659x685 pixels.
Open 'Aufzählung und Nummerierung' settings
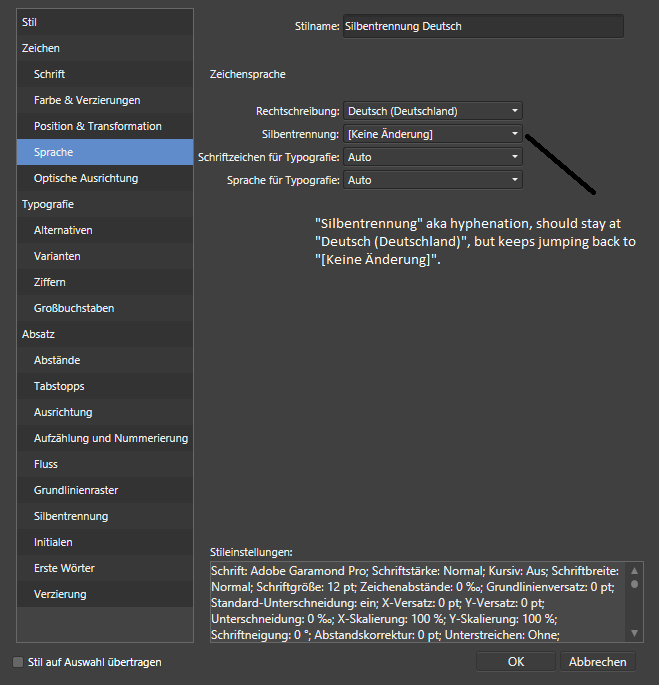pos(105,438)
